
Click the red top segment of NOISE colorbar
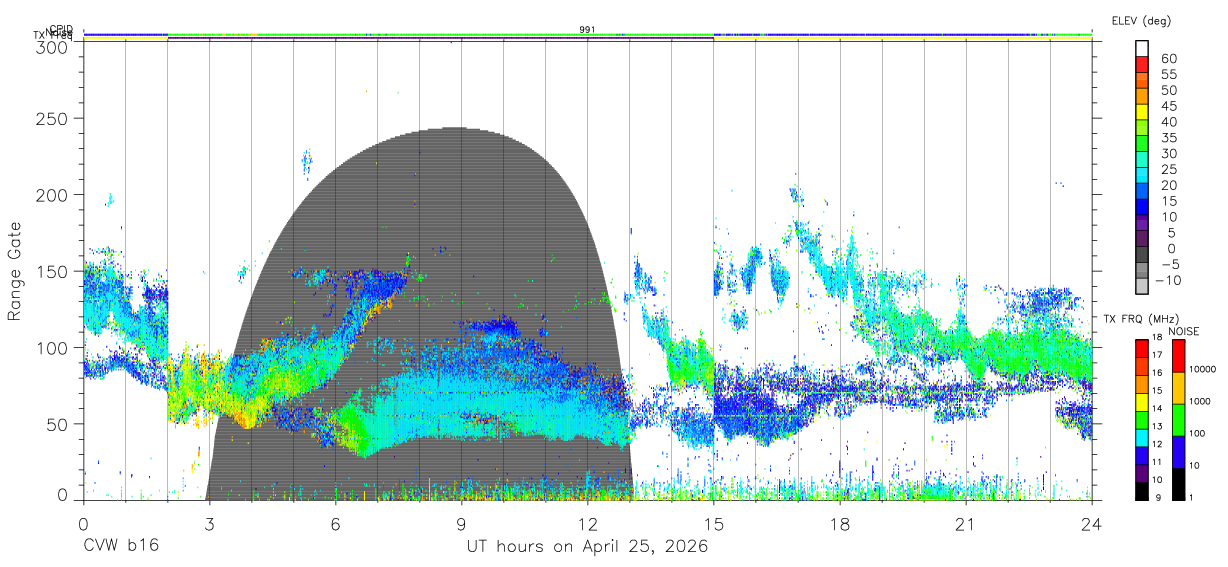[1177, 356]
